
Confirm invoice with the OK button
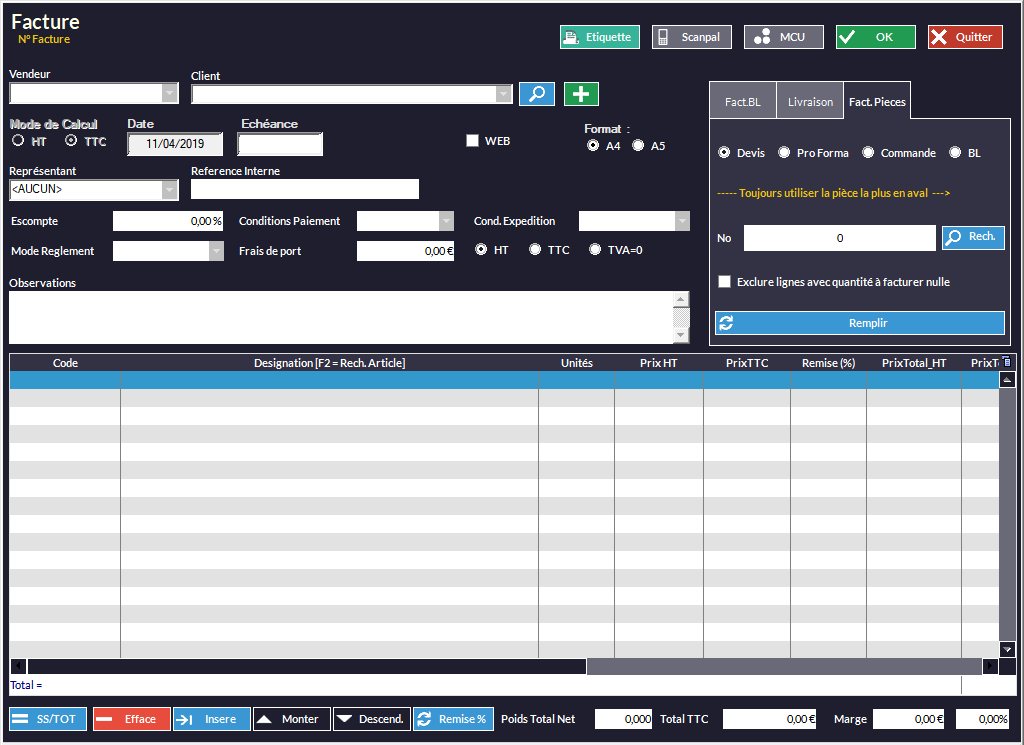[875, 37]
